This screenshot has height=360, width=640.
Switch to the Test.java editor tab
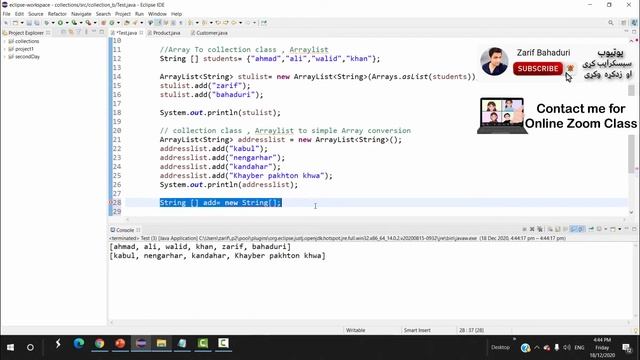127,33
